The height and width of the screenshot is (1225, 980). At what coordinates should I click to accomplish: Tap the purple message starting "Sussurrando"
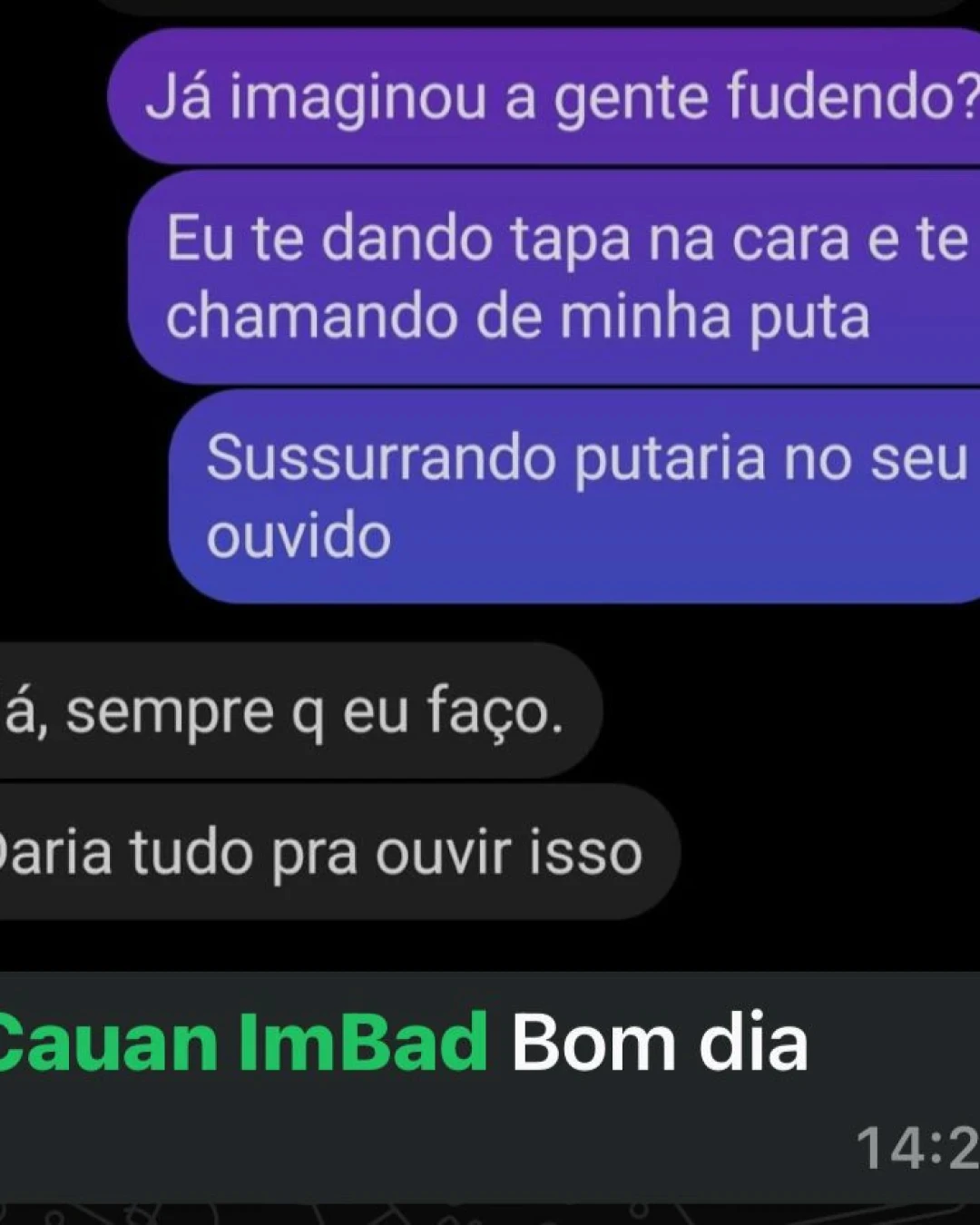point(574,495)
